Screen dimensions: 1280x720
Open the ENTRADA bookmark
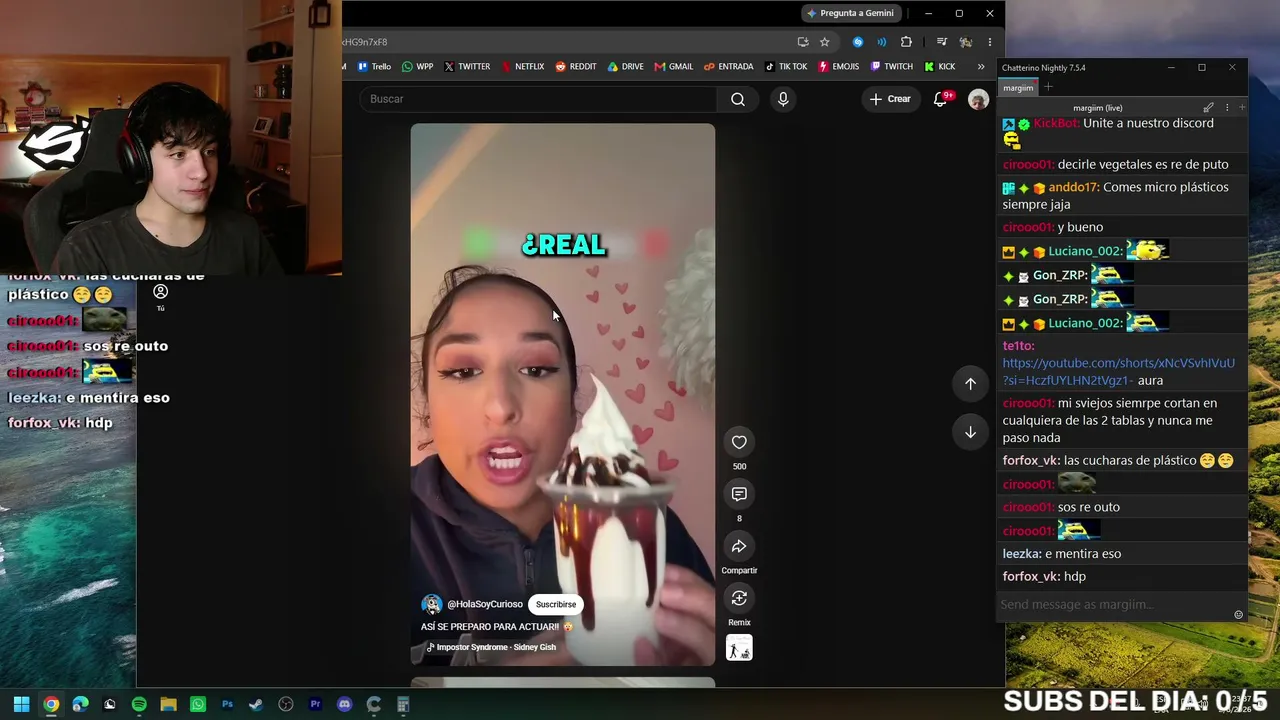729,67
